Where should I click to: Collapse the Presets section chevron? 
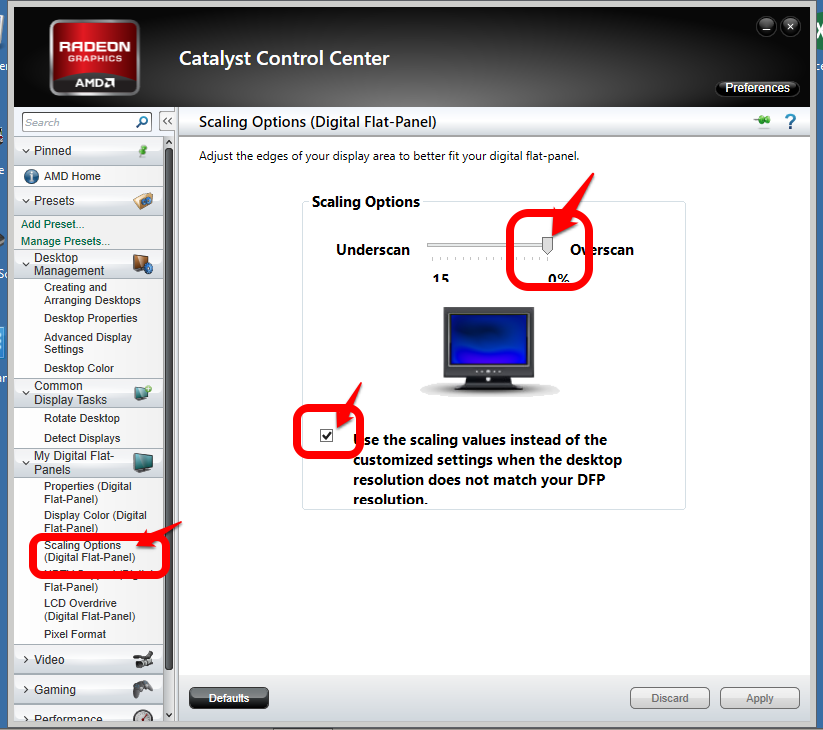(x=26, y=201)
